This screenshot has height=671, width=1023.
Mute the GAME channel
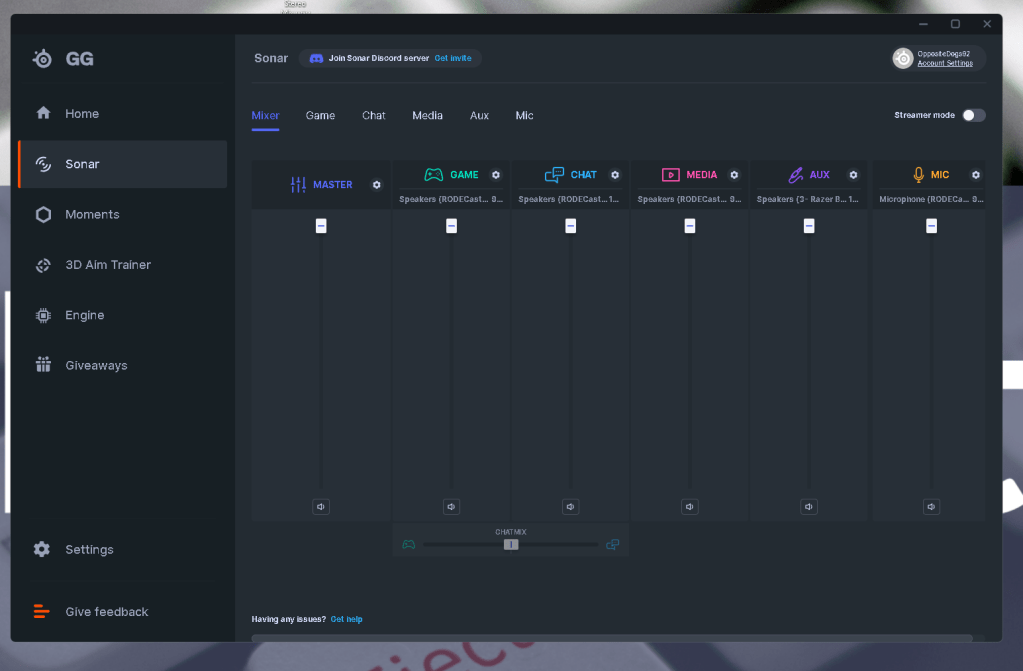click(x=451, y=507)
